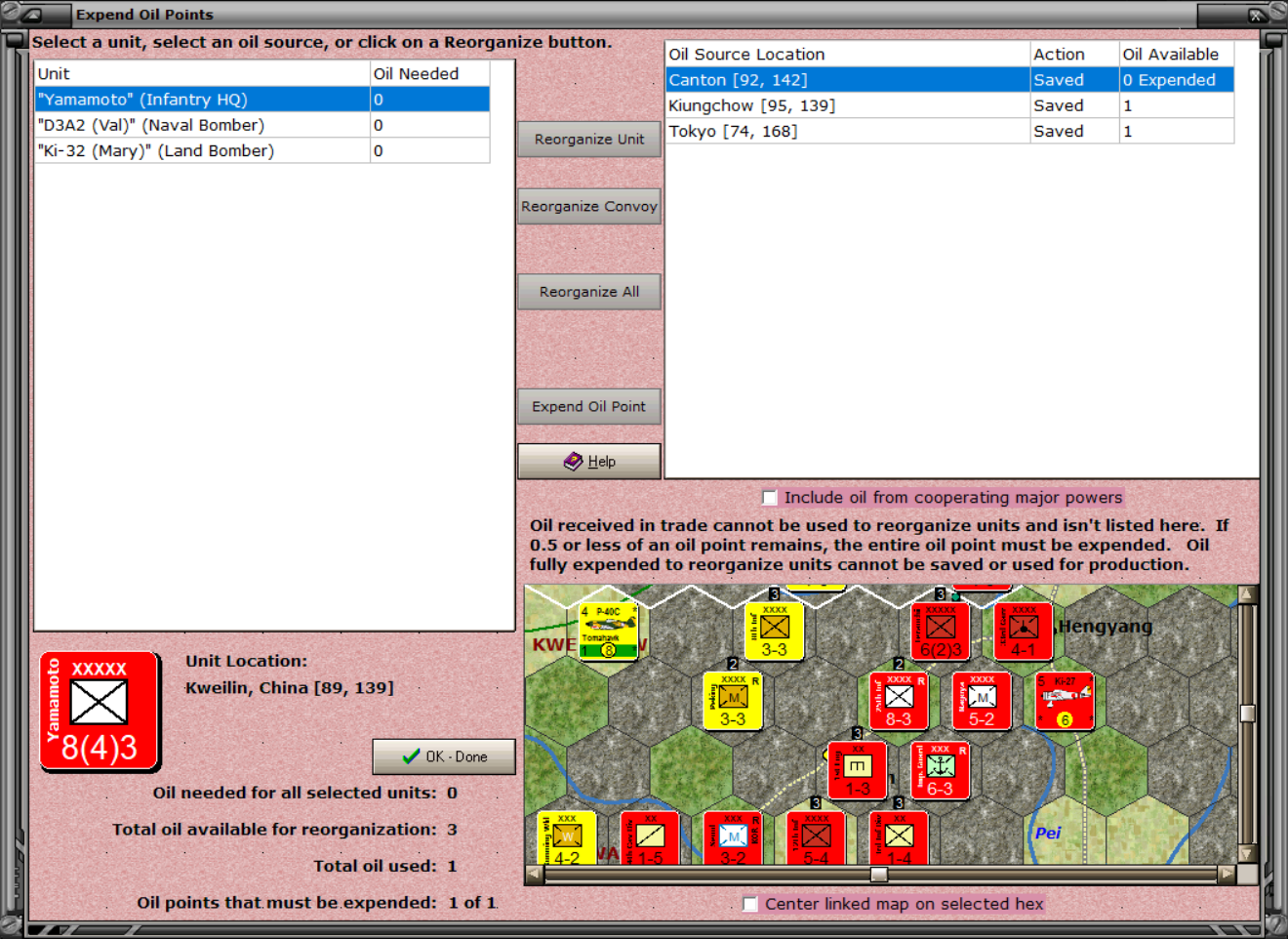Viewport: 1288px width, 939px height.
Task: Click the map scrollbar right arrow
Action: pyautogui.click(x=1227, y=875)
